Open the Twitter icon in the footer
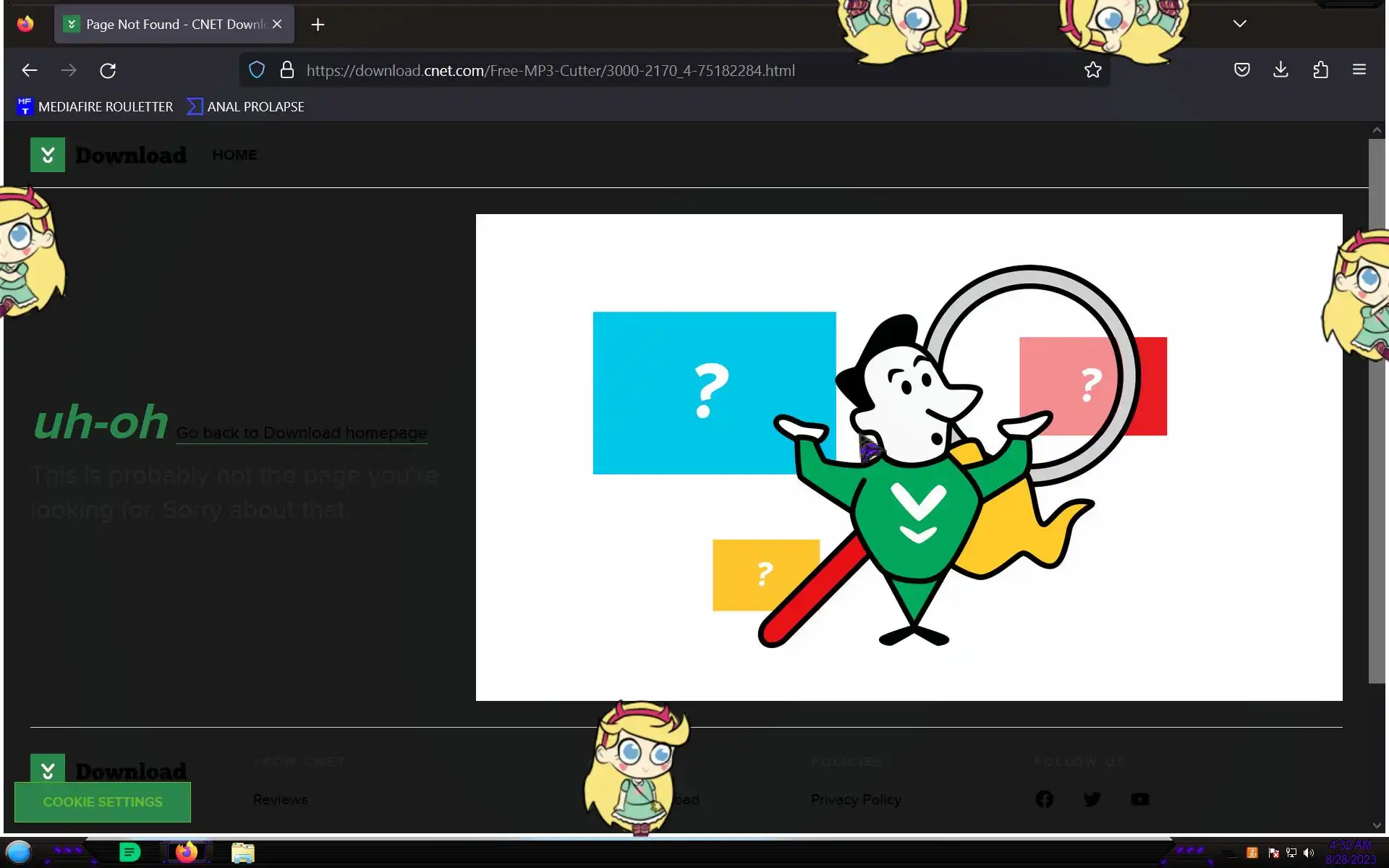Image resolution: width=1389 pixels, height=868 pixels. point(1092,799)
